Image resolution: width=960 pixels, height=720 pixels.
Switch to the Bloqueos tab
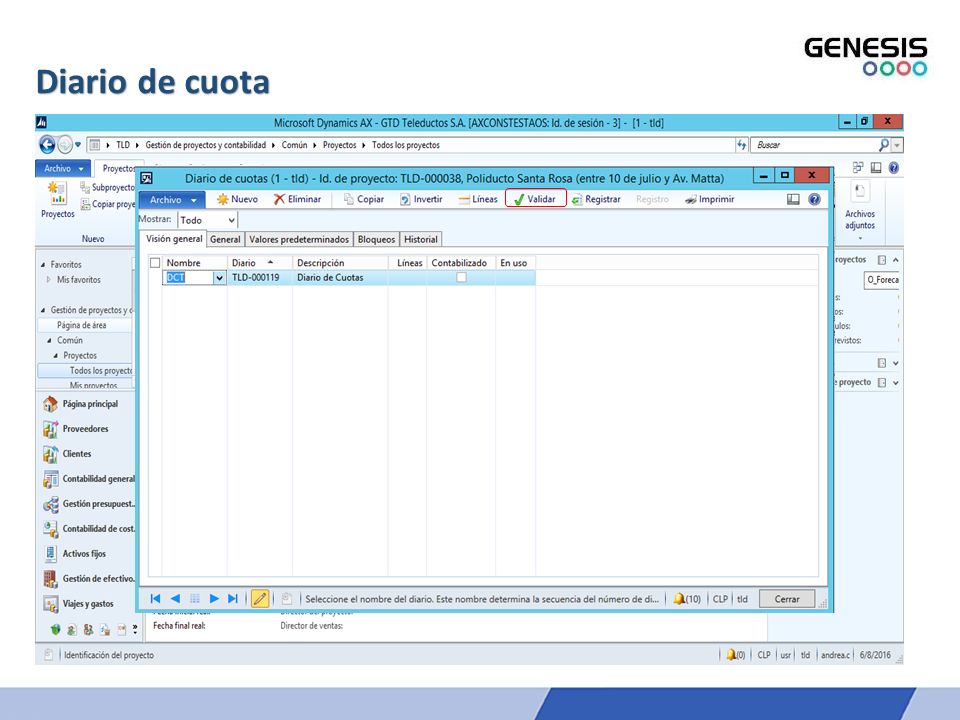[x=377, y=239]
